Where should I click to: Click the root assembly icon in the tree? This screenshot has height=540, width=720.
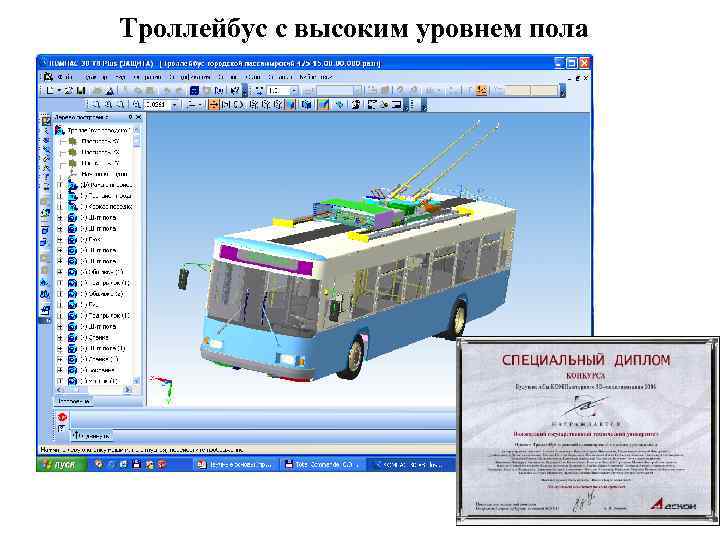[x=59, y=130]
